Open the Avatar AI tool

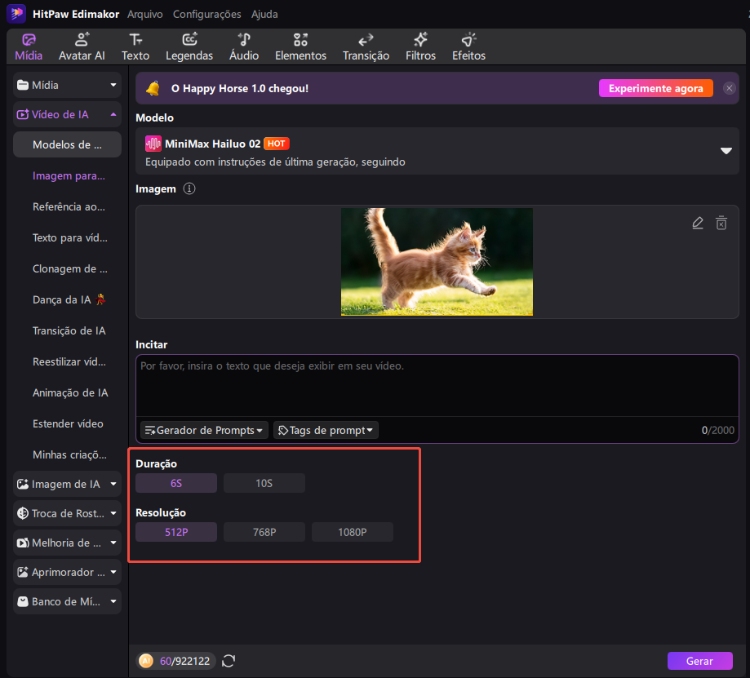[x=82, y=47]
